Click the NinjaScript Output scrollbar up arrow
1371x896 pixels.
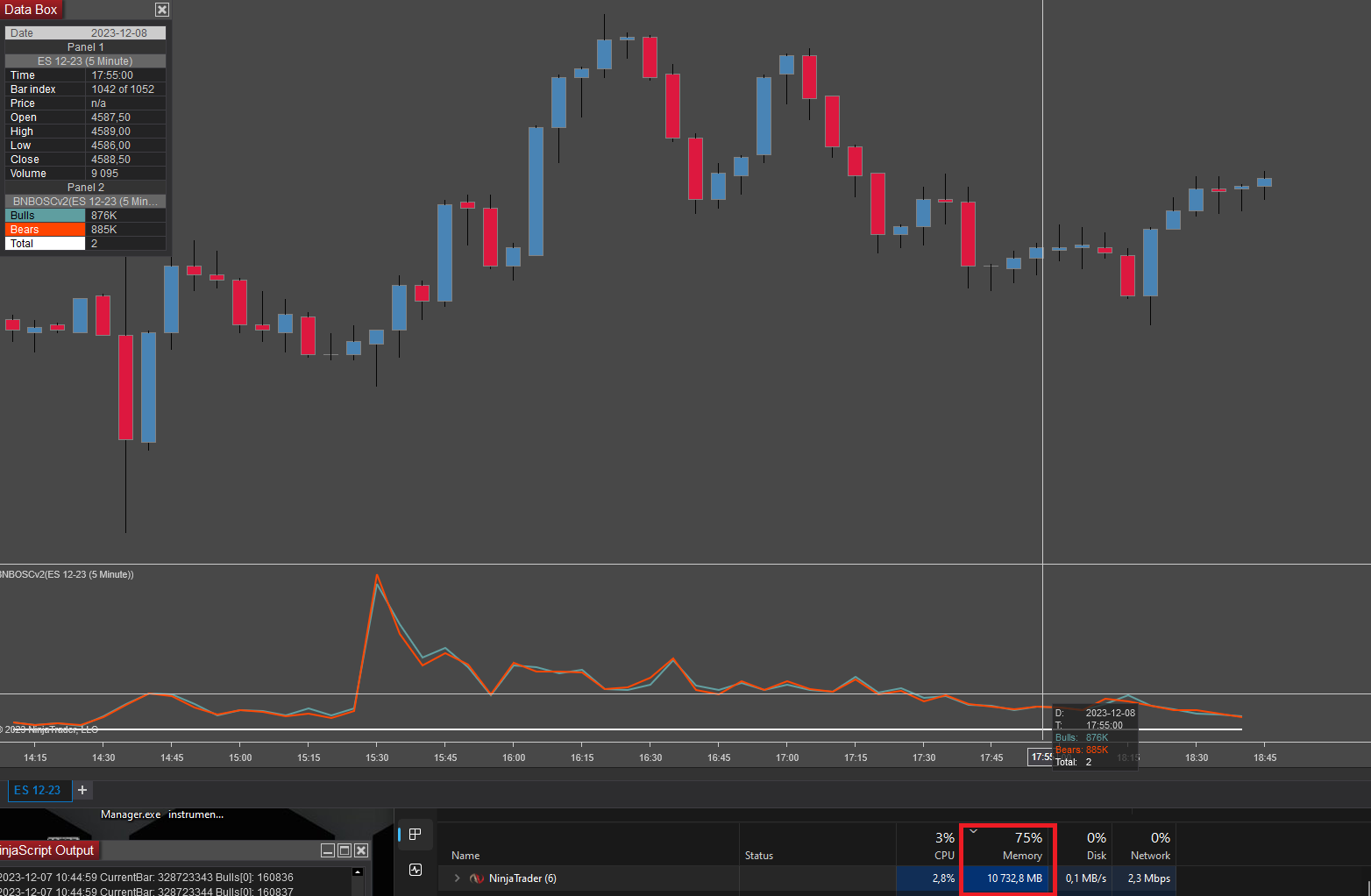(358, 871)
